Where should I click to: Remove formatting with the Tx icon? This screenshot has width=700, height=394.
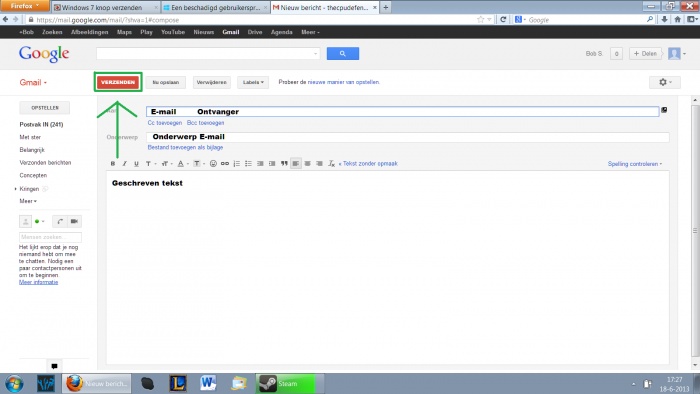click(x=331, y=164)
